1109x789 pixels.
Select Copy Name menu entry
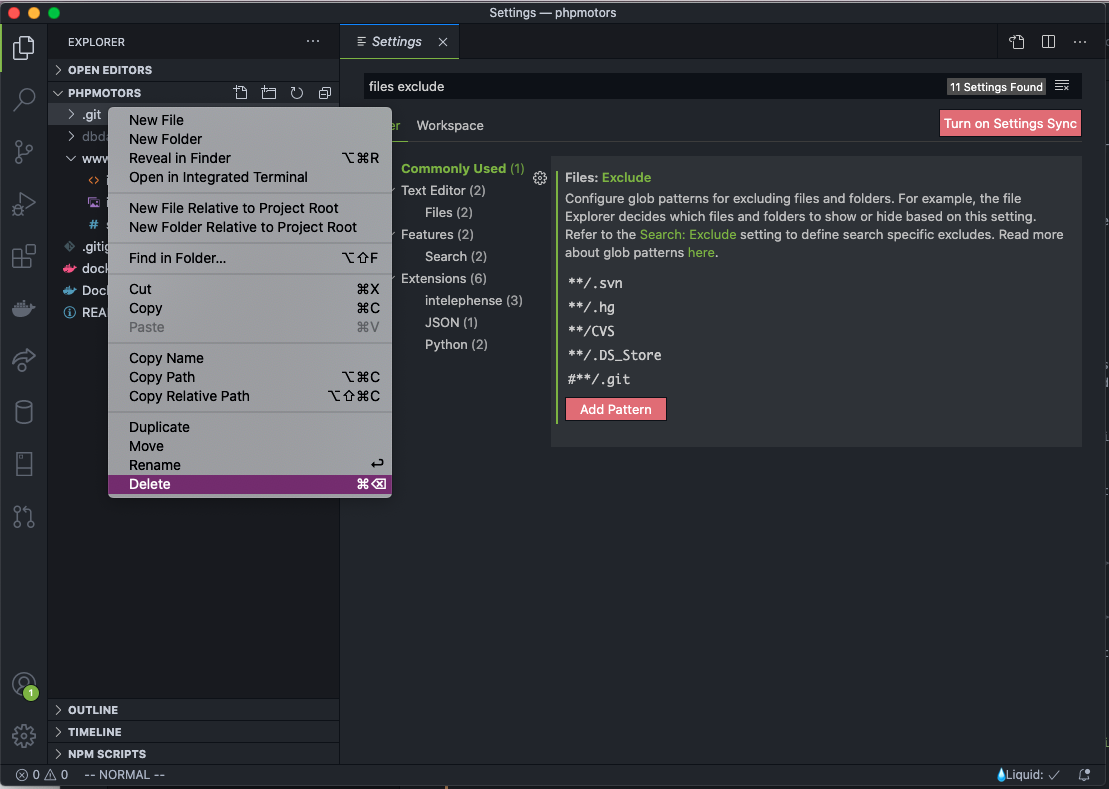pos(250,358)
